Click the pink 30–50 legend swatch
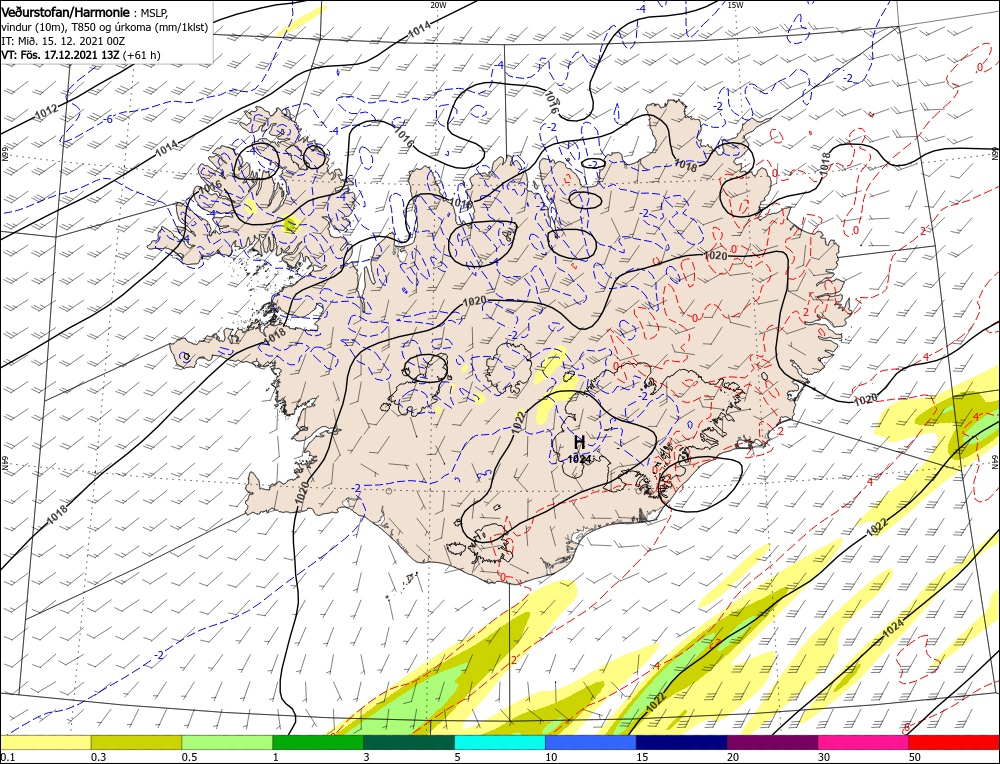This screenshot has height=764, width=1000. (x=864, y=742)
